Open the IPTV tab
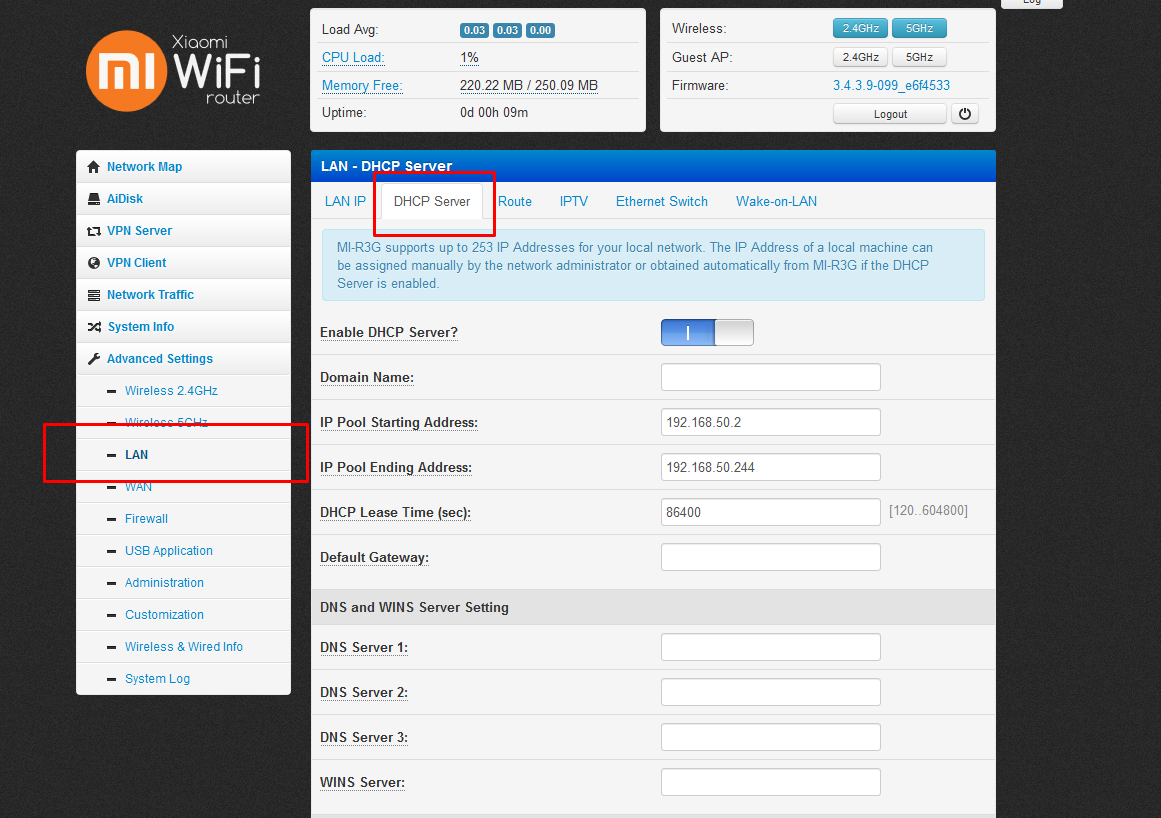 pos(573,201)
